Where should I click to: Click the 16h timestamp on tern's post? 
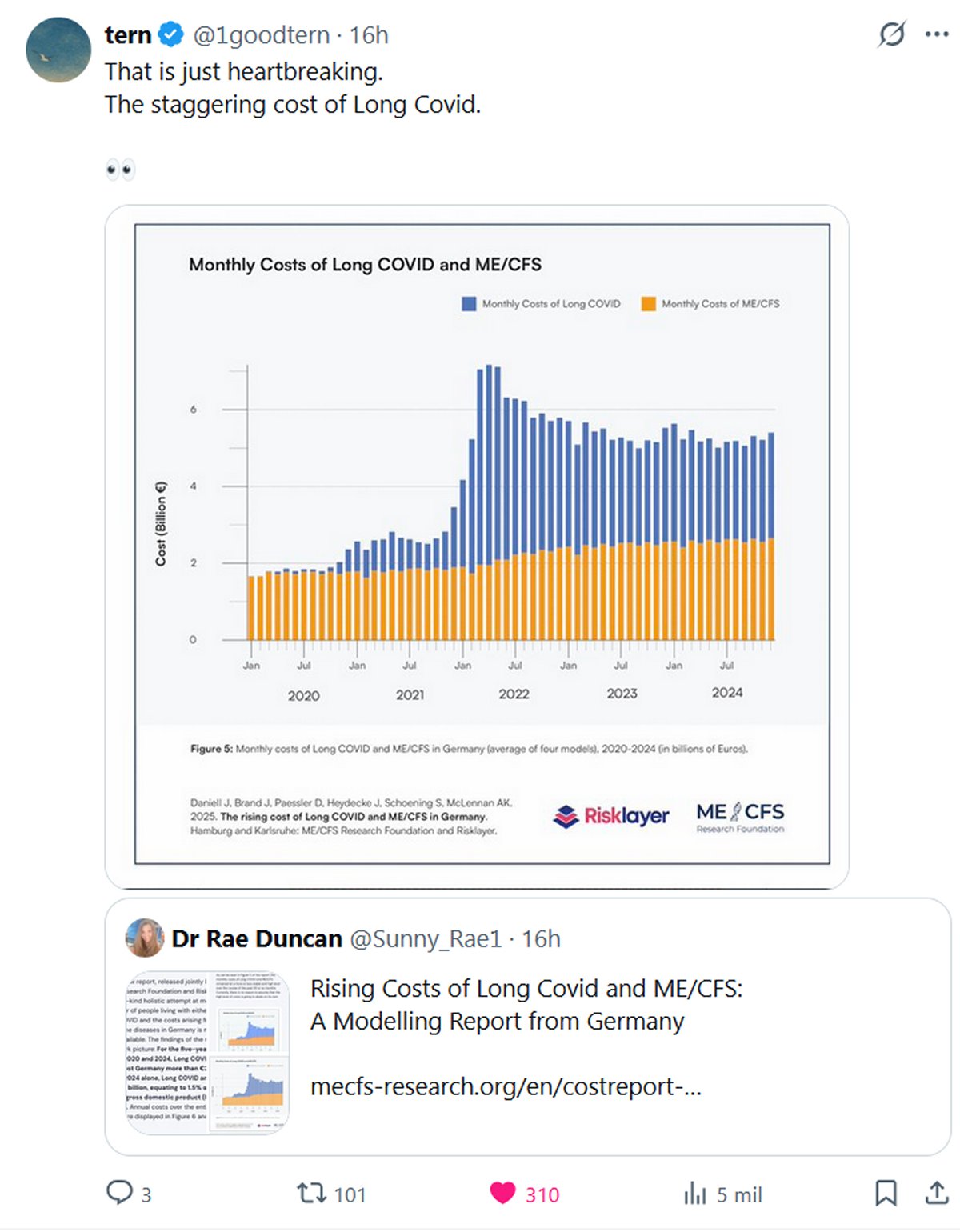(369, 35)
